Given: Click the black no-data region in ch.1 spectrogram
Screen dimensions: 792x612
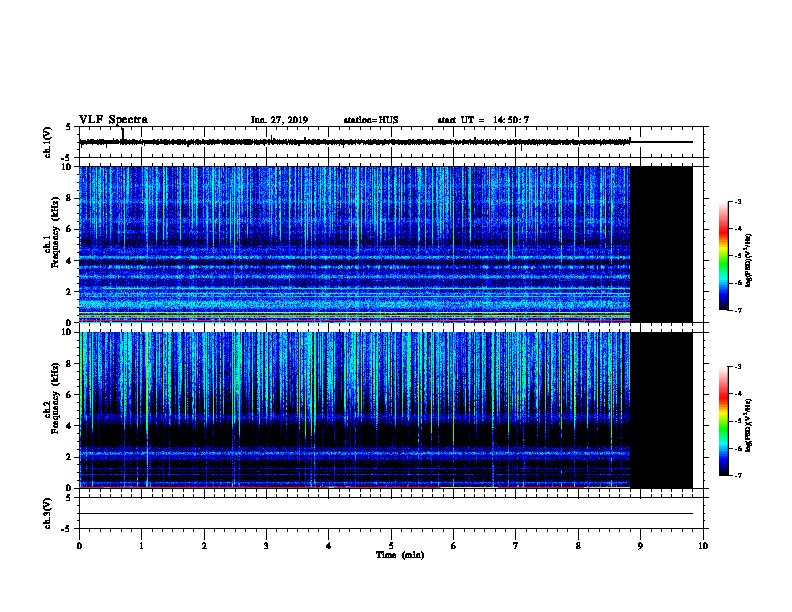Looking at the screenshot, I should tap(661, 244).
